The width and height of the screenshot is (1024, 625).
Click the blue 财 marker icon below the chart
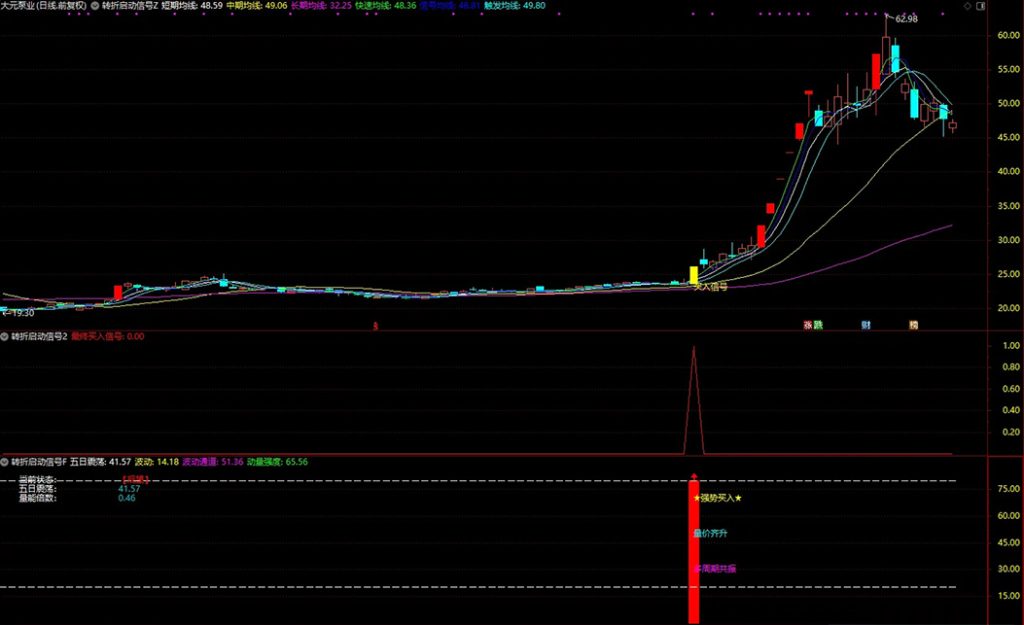[x=866, y=325]
